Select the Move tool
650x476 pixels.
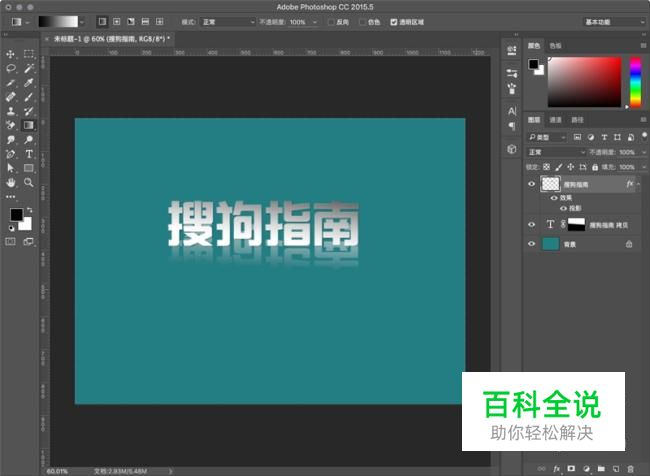tap(10, 54)
